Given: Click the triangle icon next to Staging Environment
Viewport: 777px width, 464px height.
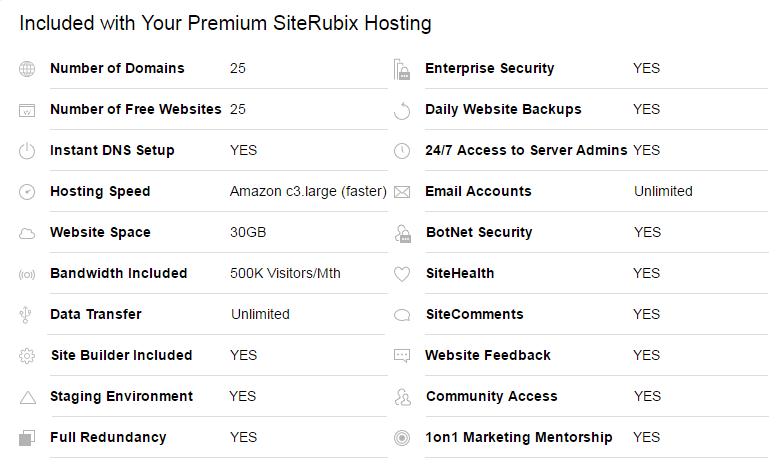Looking at the screenshot, I should [x=28, y=398].
